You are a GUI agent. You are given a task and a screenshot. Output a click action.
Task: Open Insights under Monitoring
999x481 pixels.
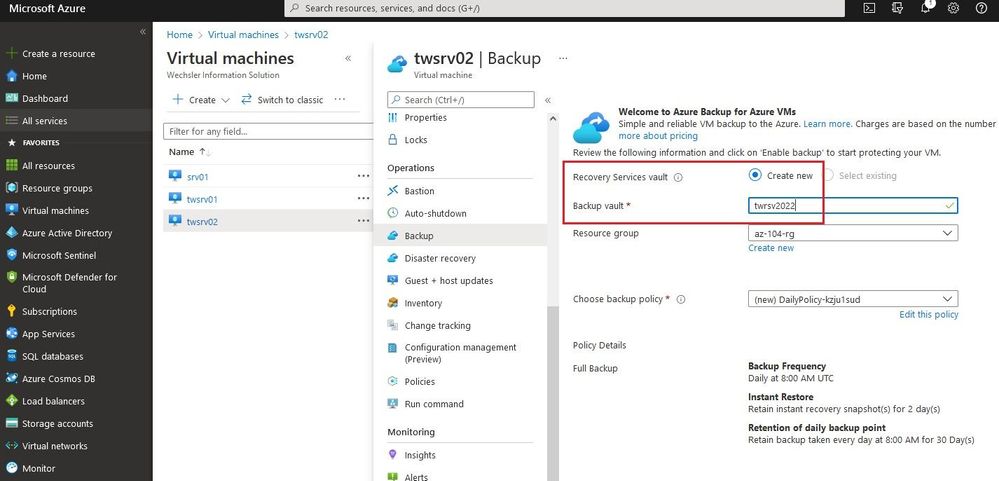420,456
